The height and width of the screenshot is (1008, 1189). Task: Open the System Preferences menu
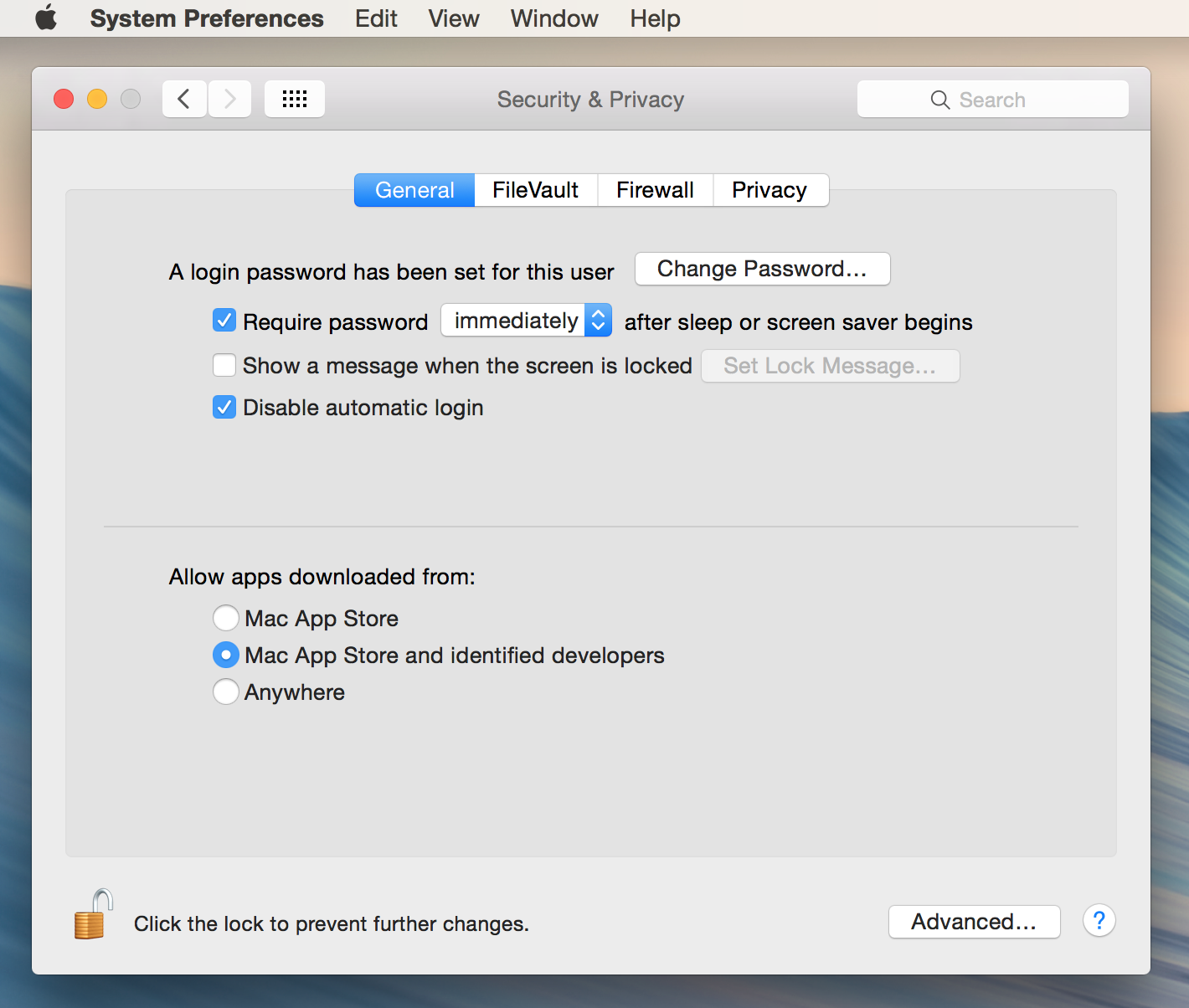207,18
